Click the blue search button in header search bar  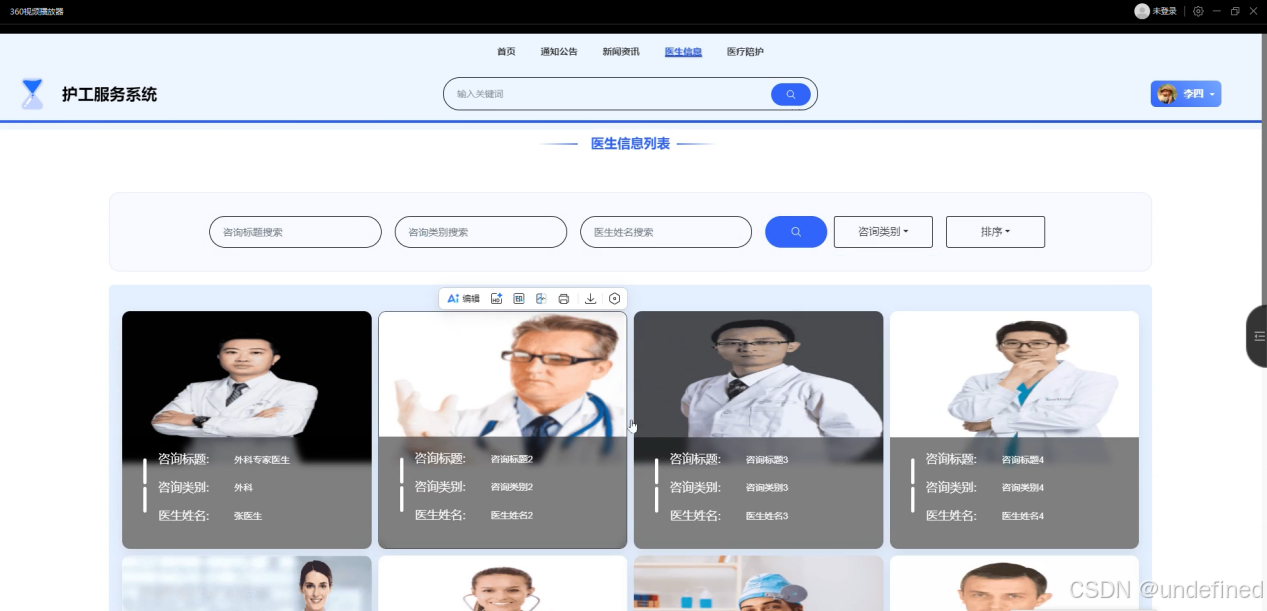coord(790,94)
